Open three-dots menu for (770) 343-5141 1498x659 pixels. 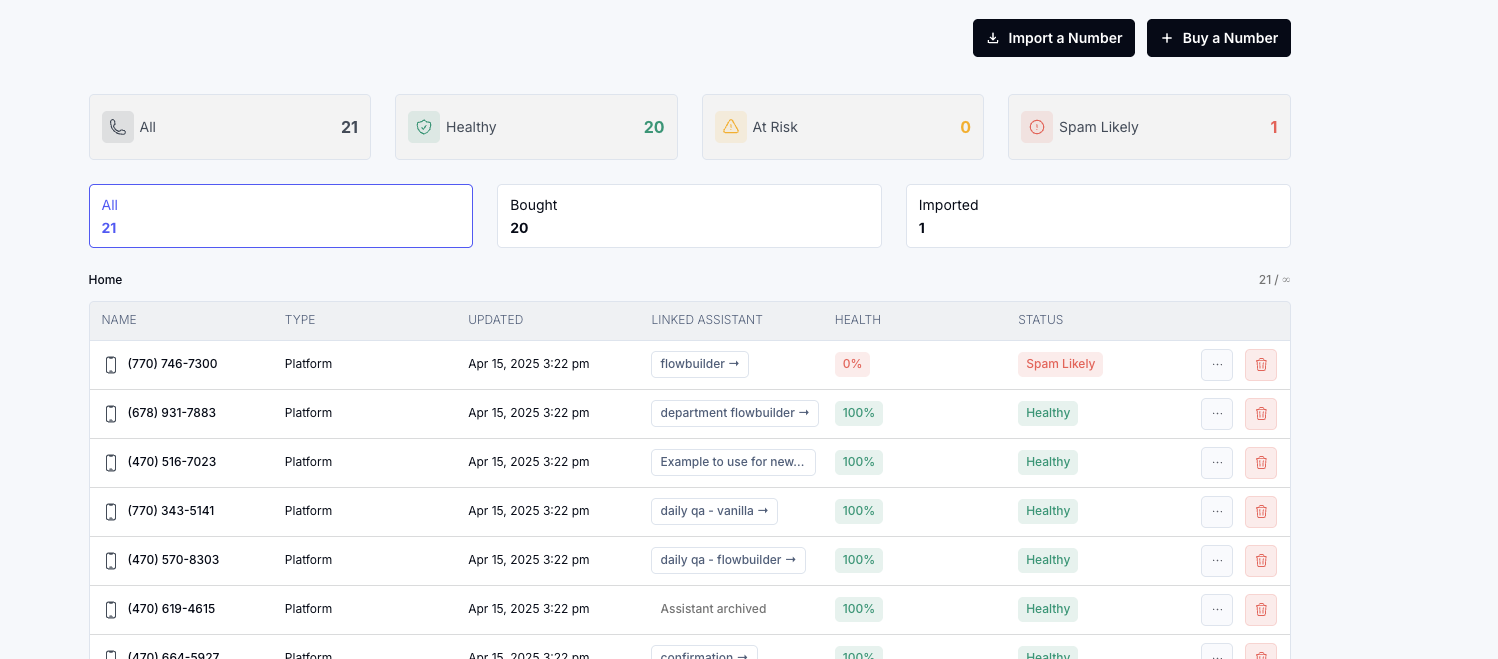1216,512
